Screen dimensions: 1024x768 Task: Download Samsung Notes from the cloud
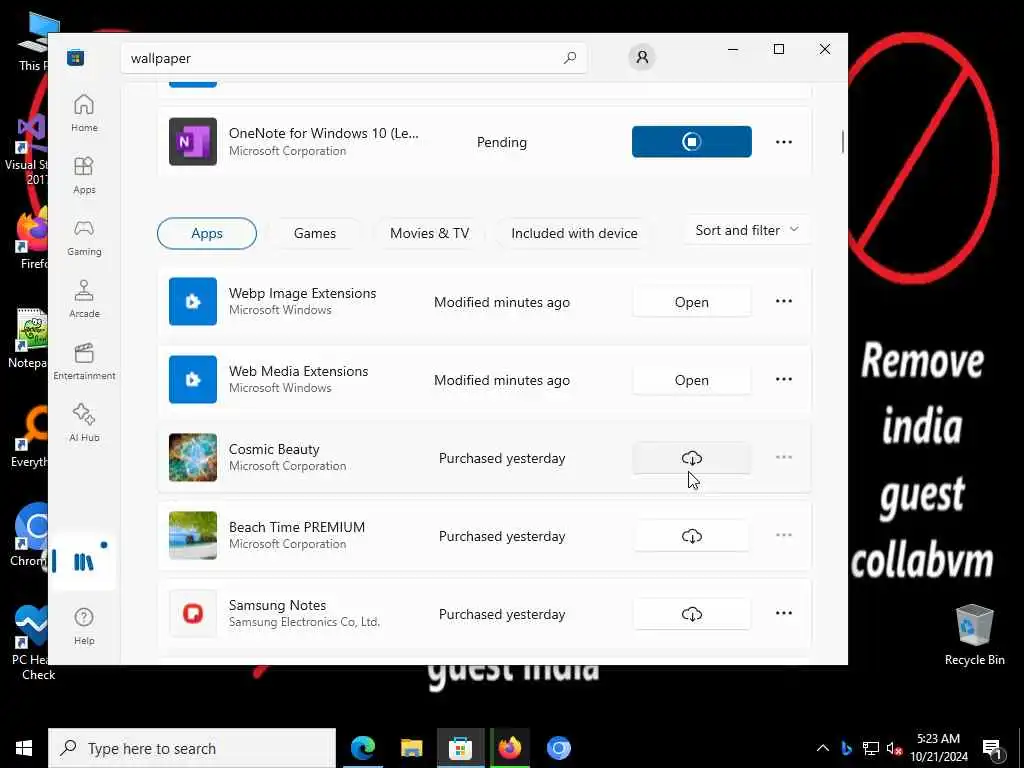click(x=692, y=614)
